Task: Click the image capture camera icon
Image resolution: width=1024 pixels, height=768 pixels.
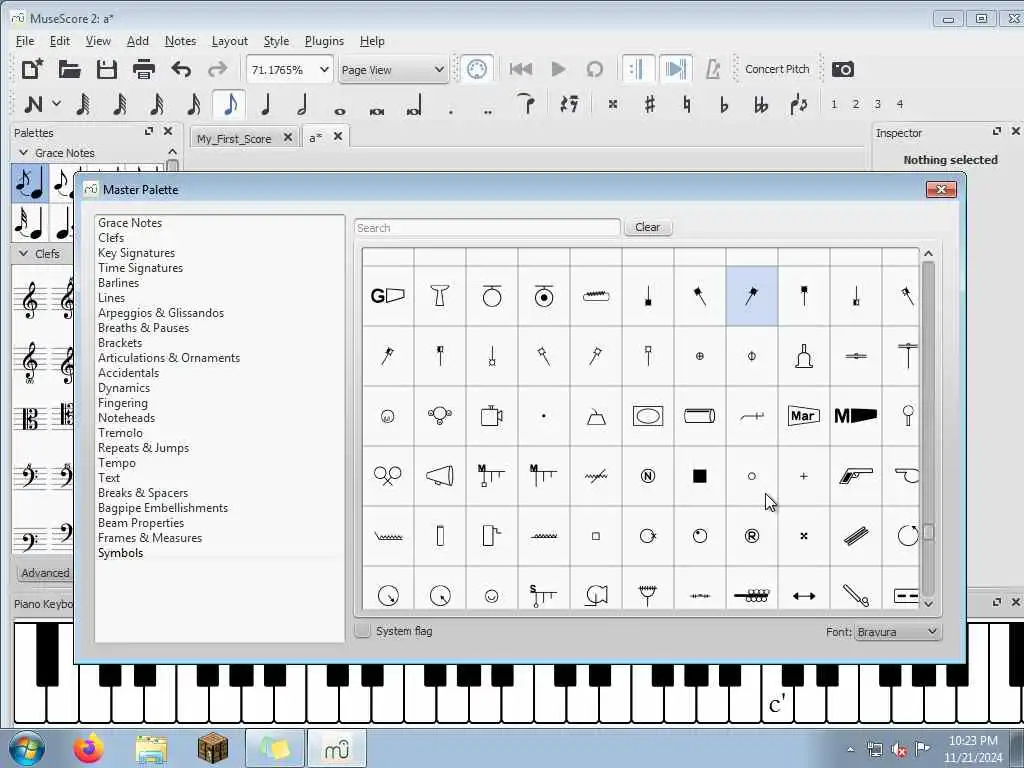Action: (843, 69)
